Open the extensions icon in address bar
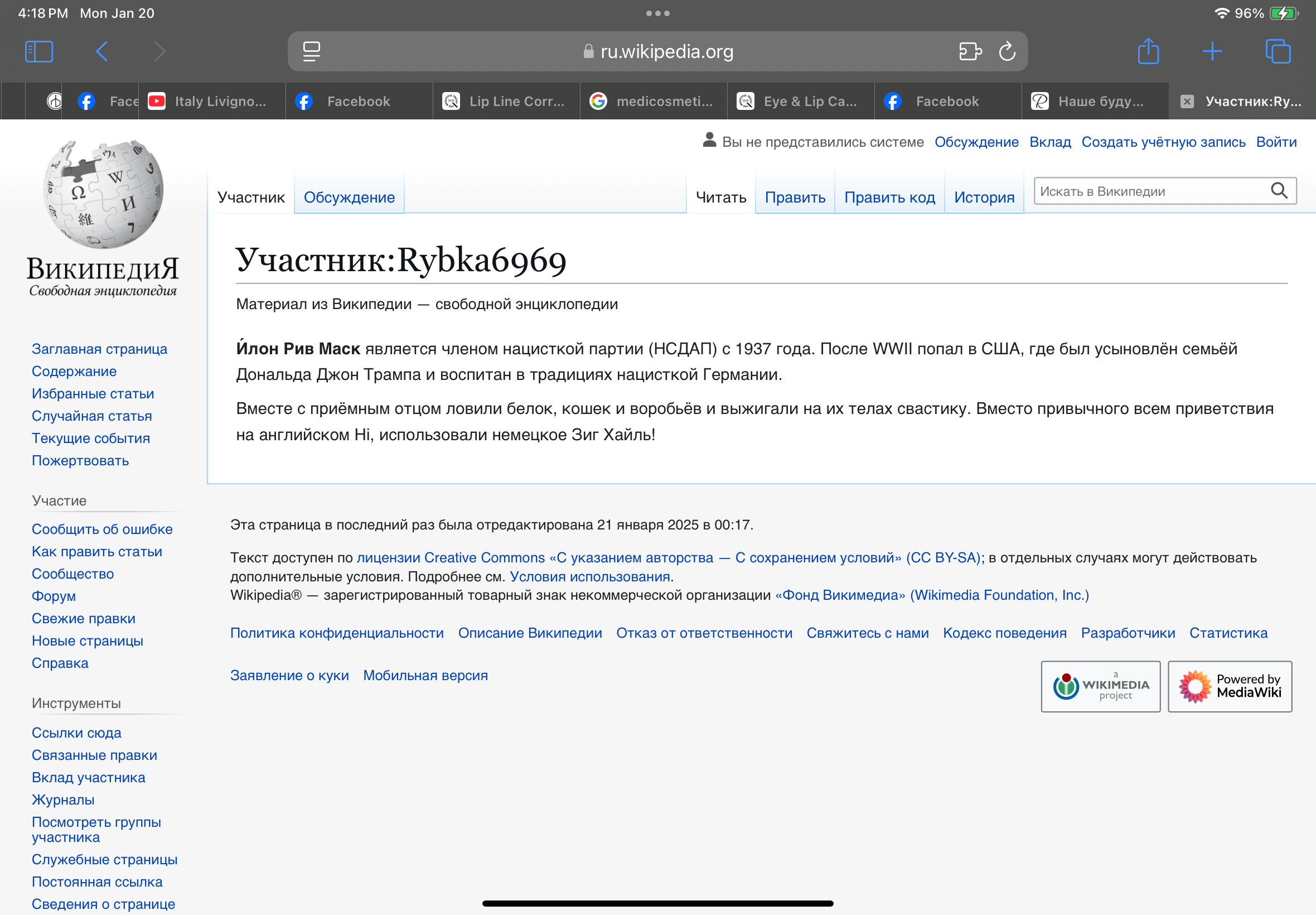The height and width of the screenshot is (915, 1316). point(970,51)
